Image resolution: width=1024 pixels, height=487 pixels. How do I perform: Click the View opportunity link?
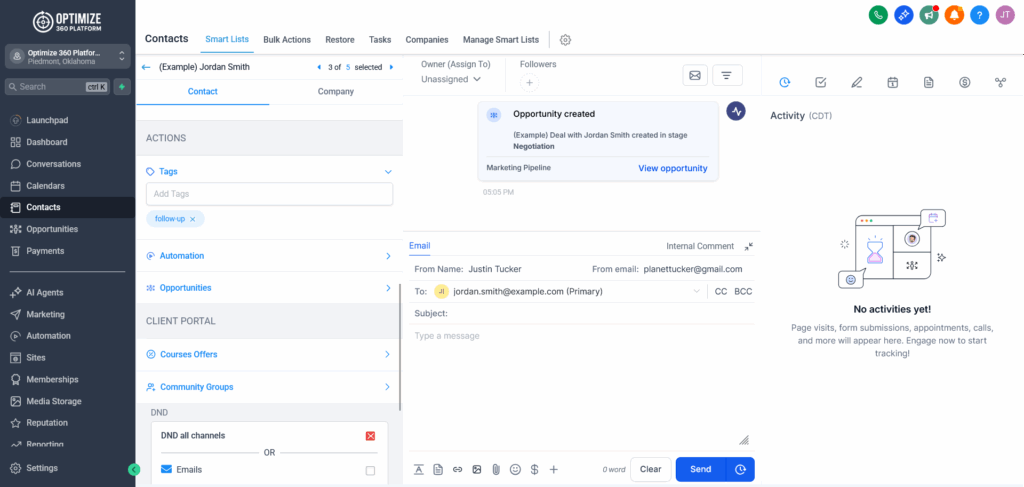coord(673,168)
